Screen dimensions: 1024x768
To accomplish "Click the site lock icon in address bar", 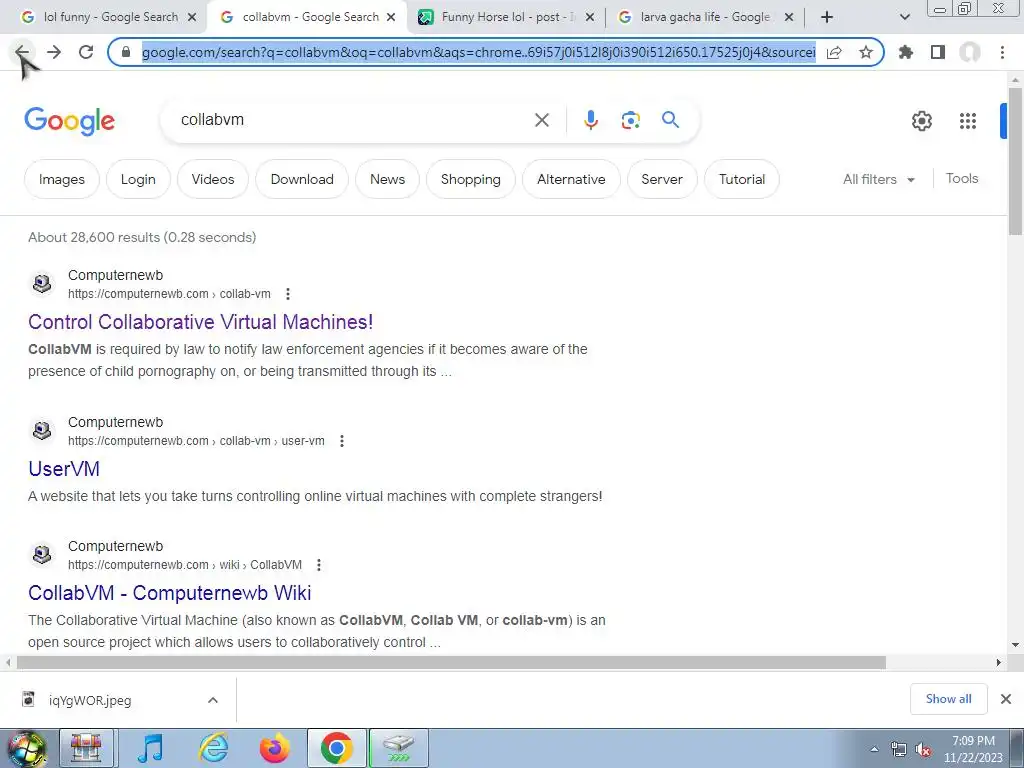I will tap(126, 52).
